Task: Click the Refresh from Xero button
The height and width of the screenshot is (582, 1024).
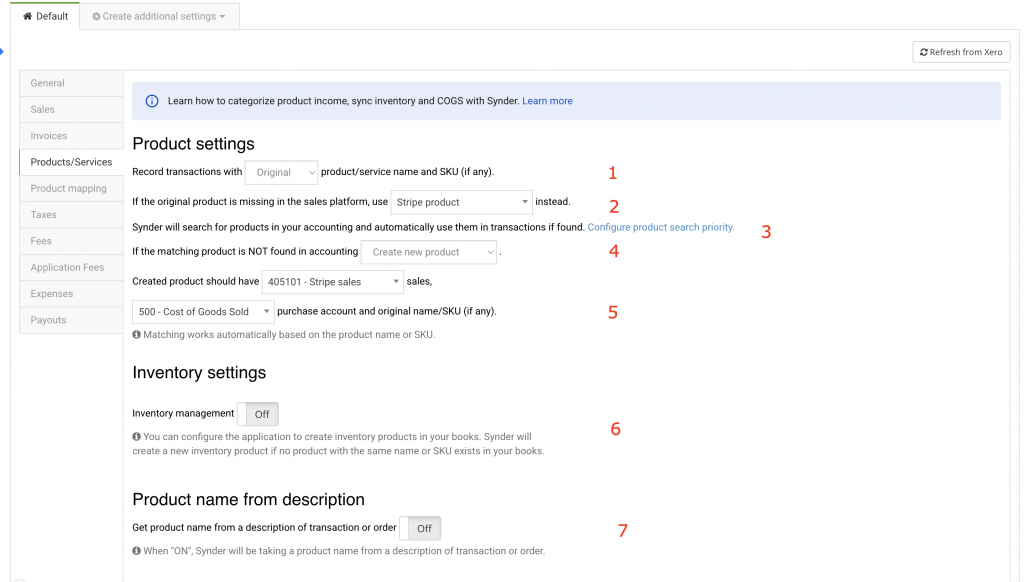Action: click(961, 52)
